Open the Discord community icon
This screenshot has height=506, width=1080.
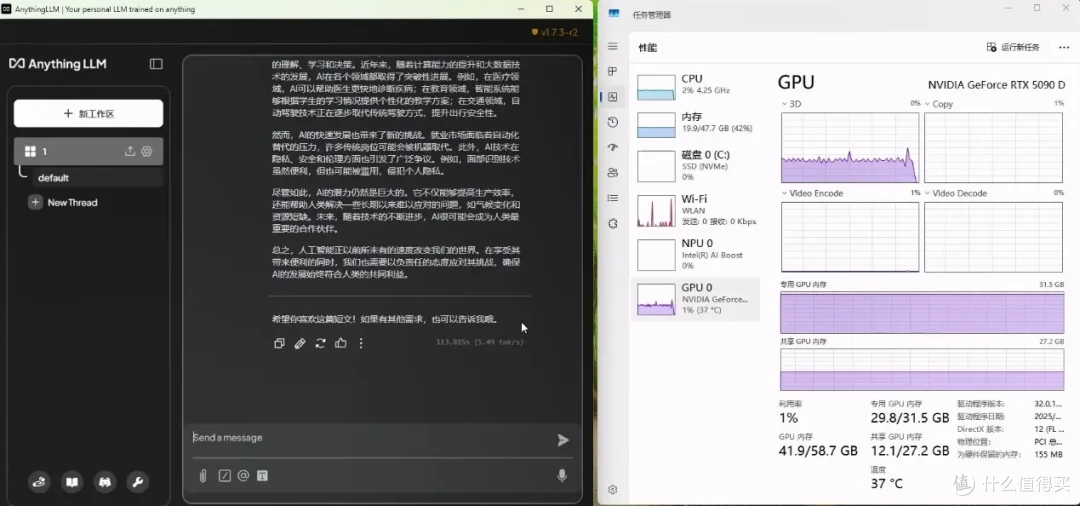105,482
